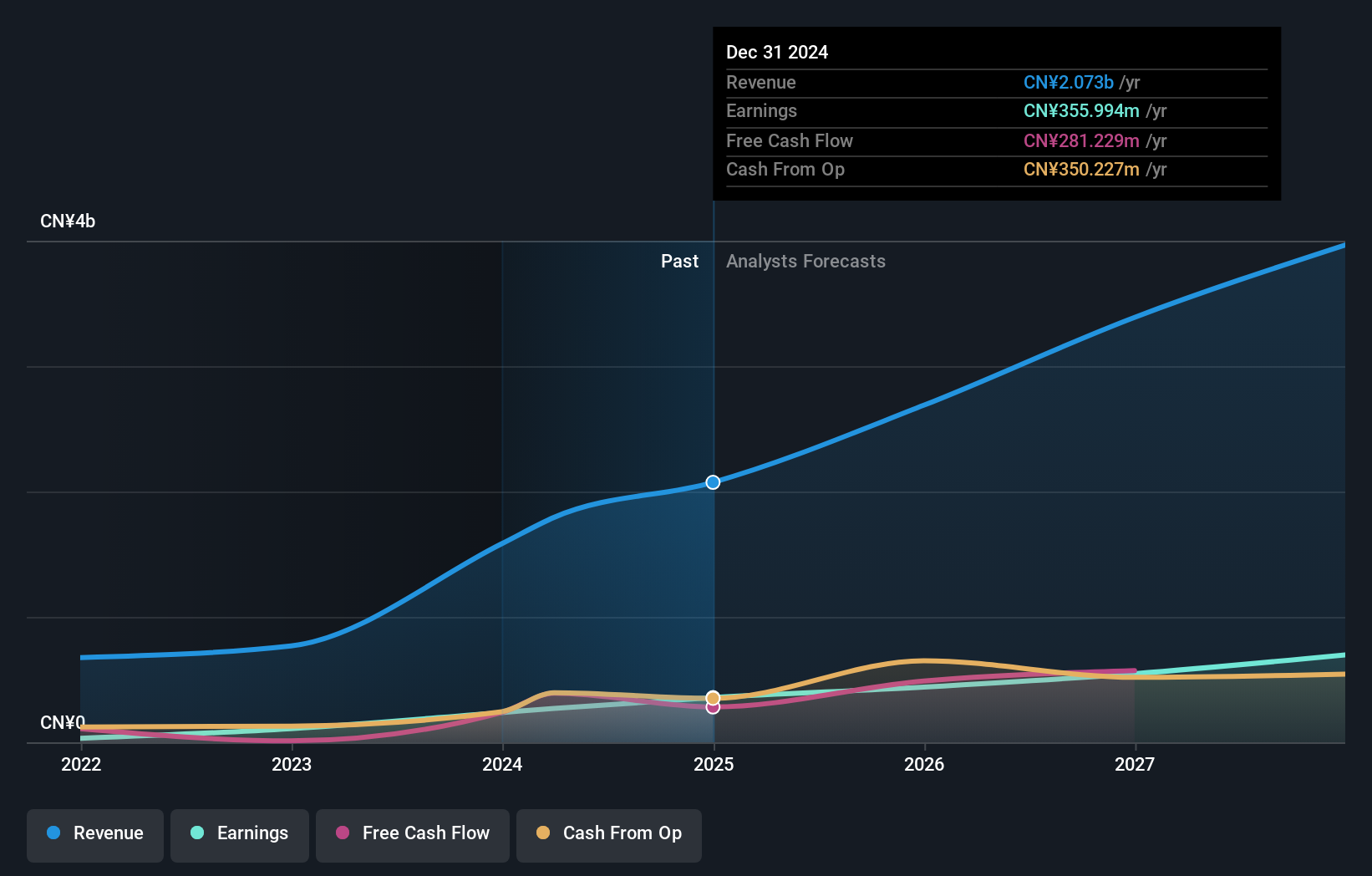Click the Revenue data point marker at 2025
1372x876 pixels.
coord(713,482)
